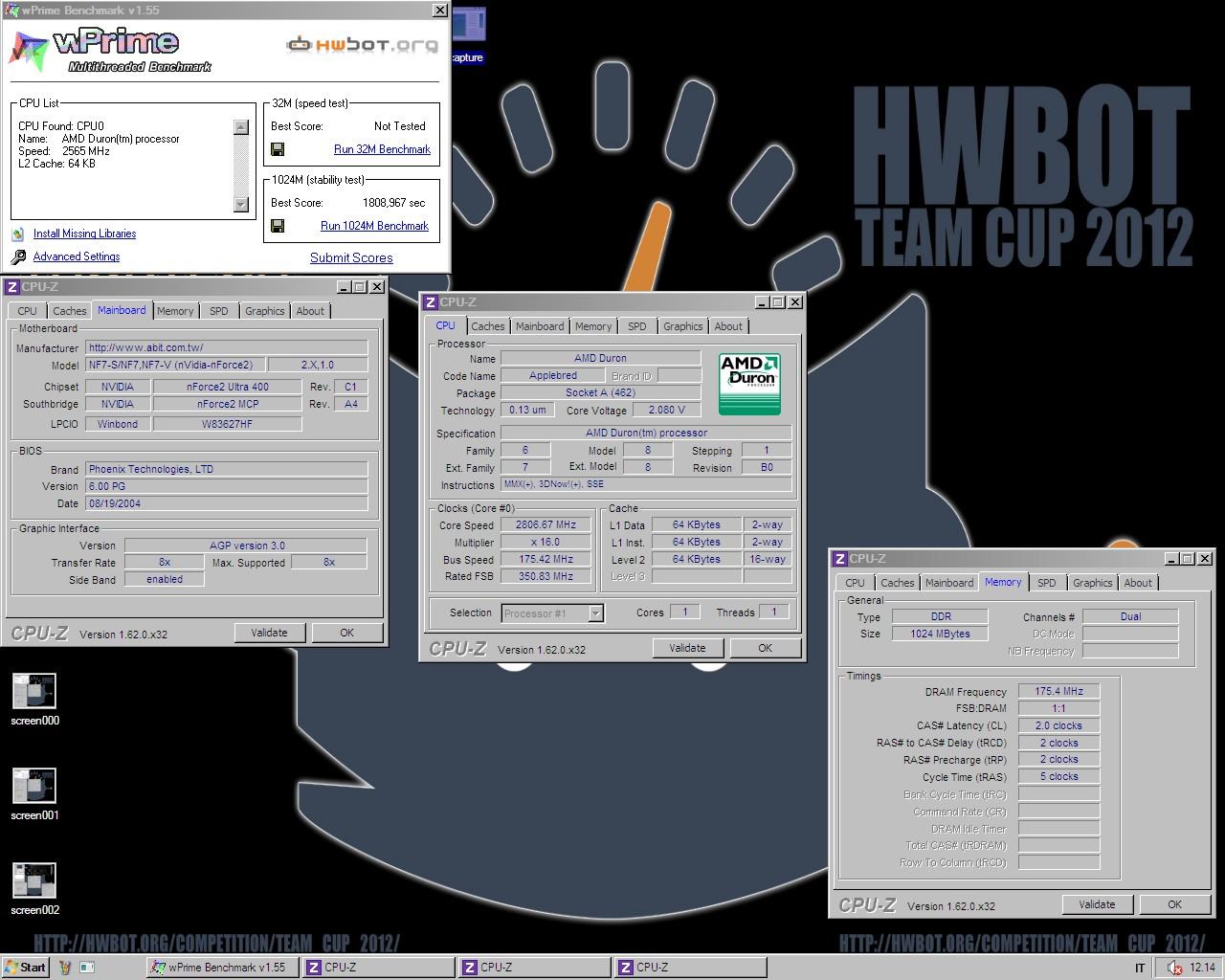Open Memory tab in CPU window
The width and height of the screenshot is (1225, 980).
click(593, 326)
